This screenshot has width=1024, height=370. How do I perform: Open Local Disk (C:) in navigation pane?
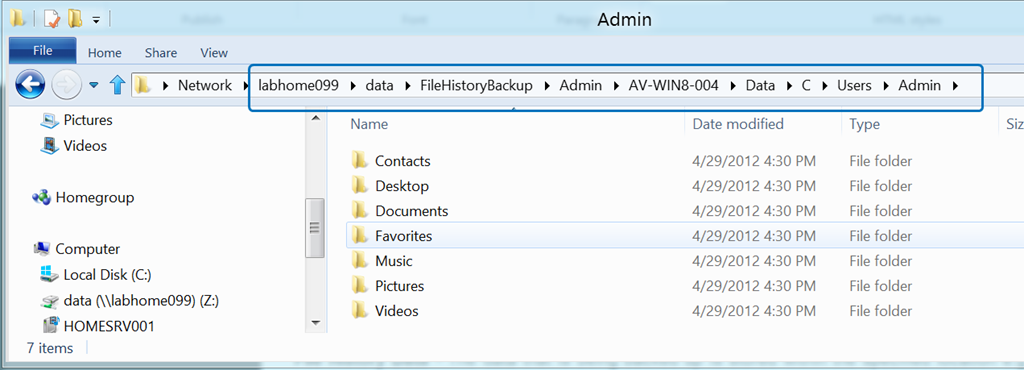pos(108,275)
